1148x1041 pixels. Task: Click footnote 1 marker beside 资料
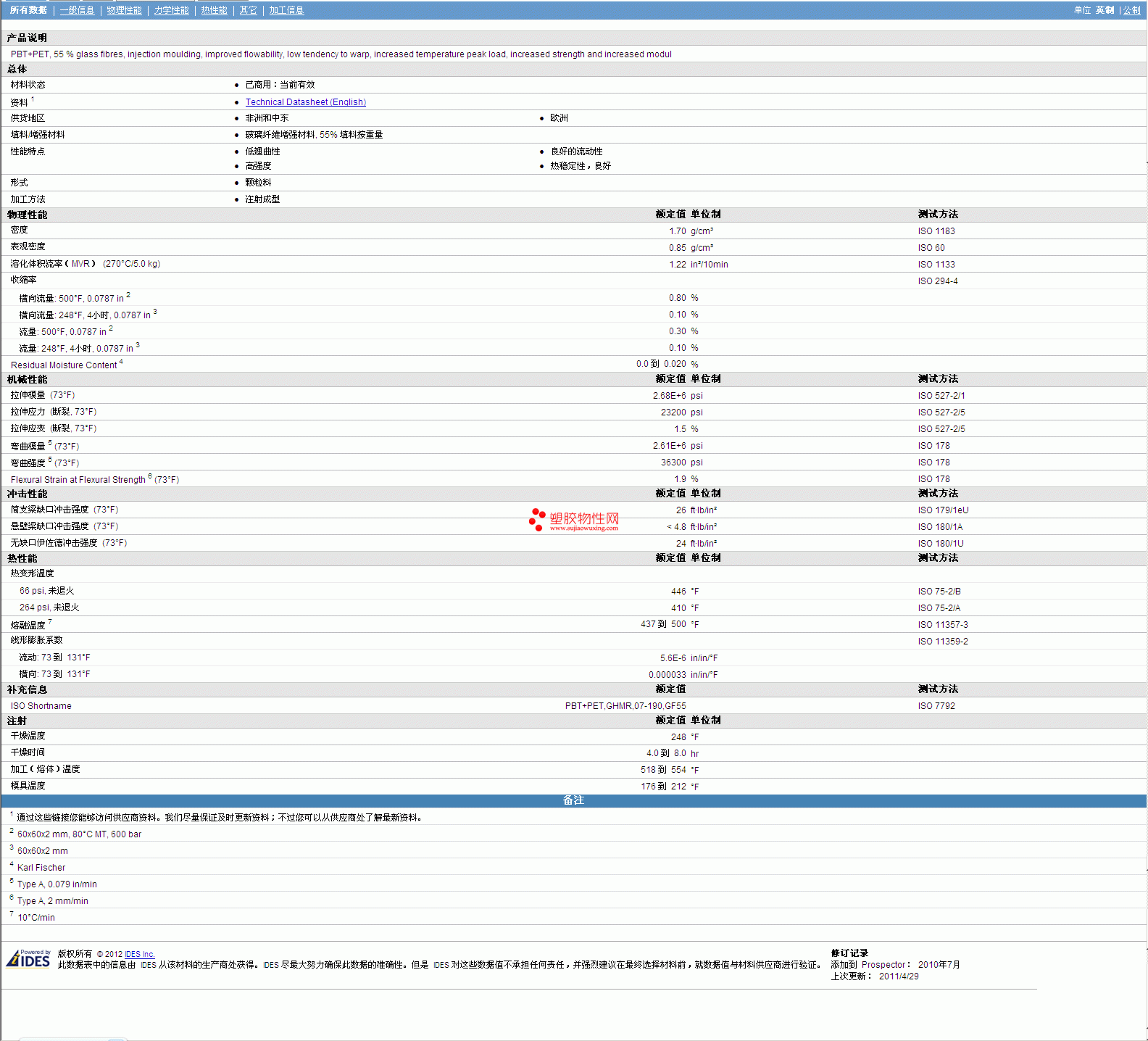coord(33,99)
